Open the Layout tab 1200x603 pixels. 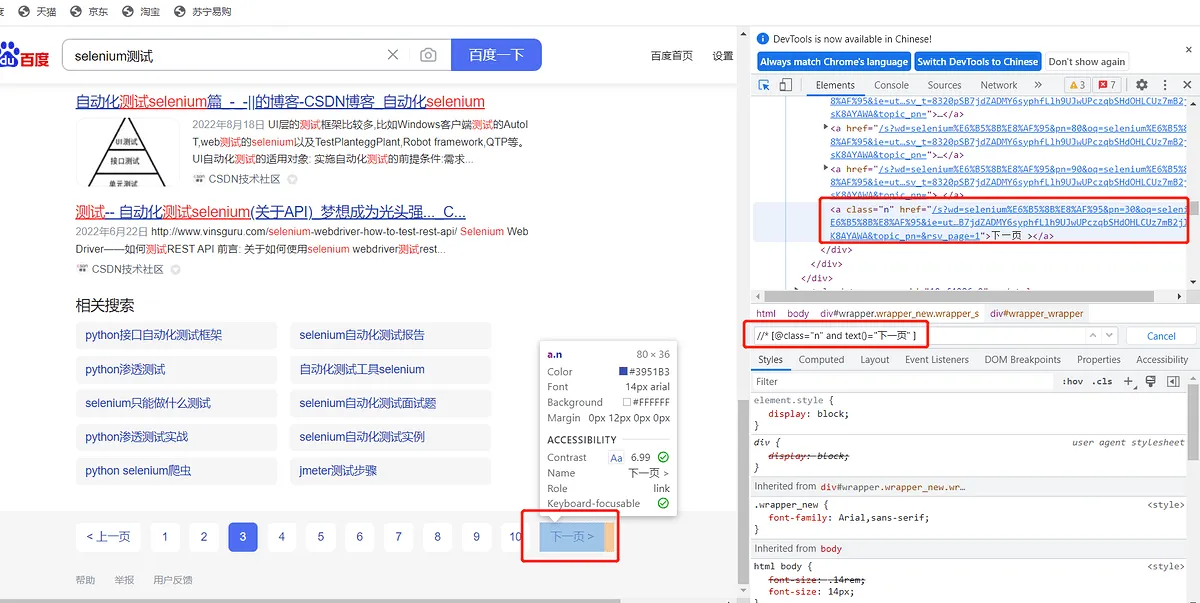(x=875, y=359)
